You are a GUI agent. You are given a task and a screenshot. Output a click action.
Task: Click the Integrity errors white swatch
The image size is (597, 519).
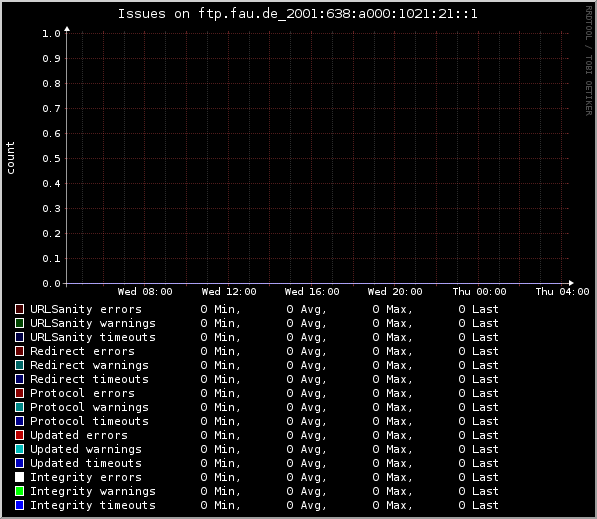(19, 477)
